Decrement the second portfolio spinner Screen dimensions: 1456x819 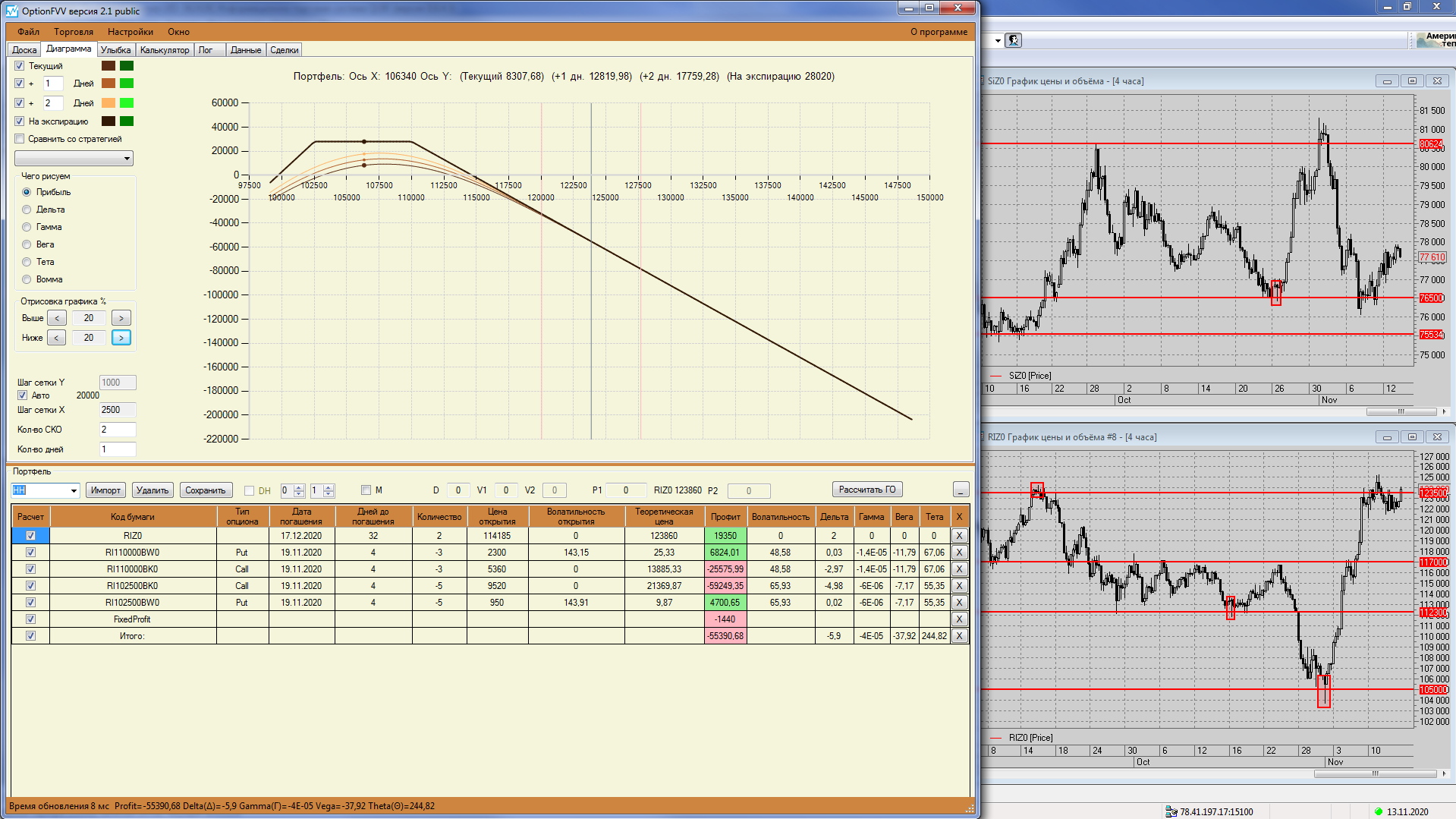[329, 494]
